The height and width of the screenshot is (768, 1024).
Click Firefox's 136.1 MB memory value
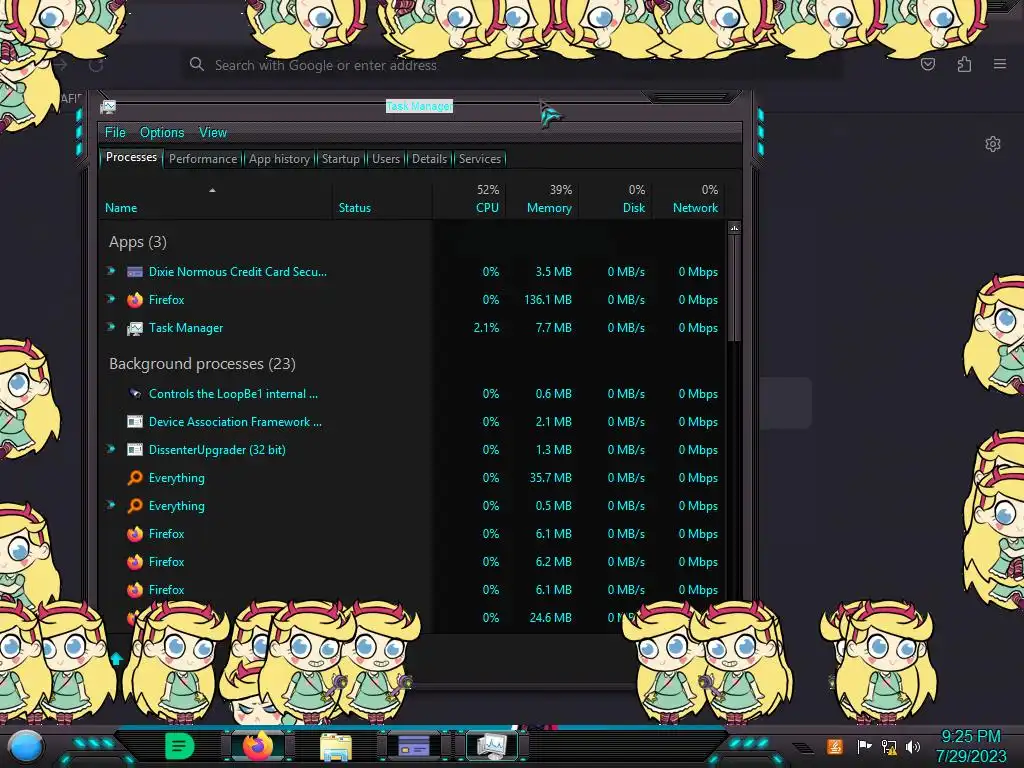click(548, 300)
